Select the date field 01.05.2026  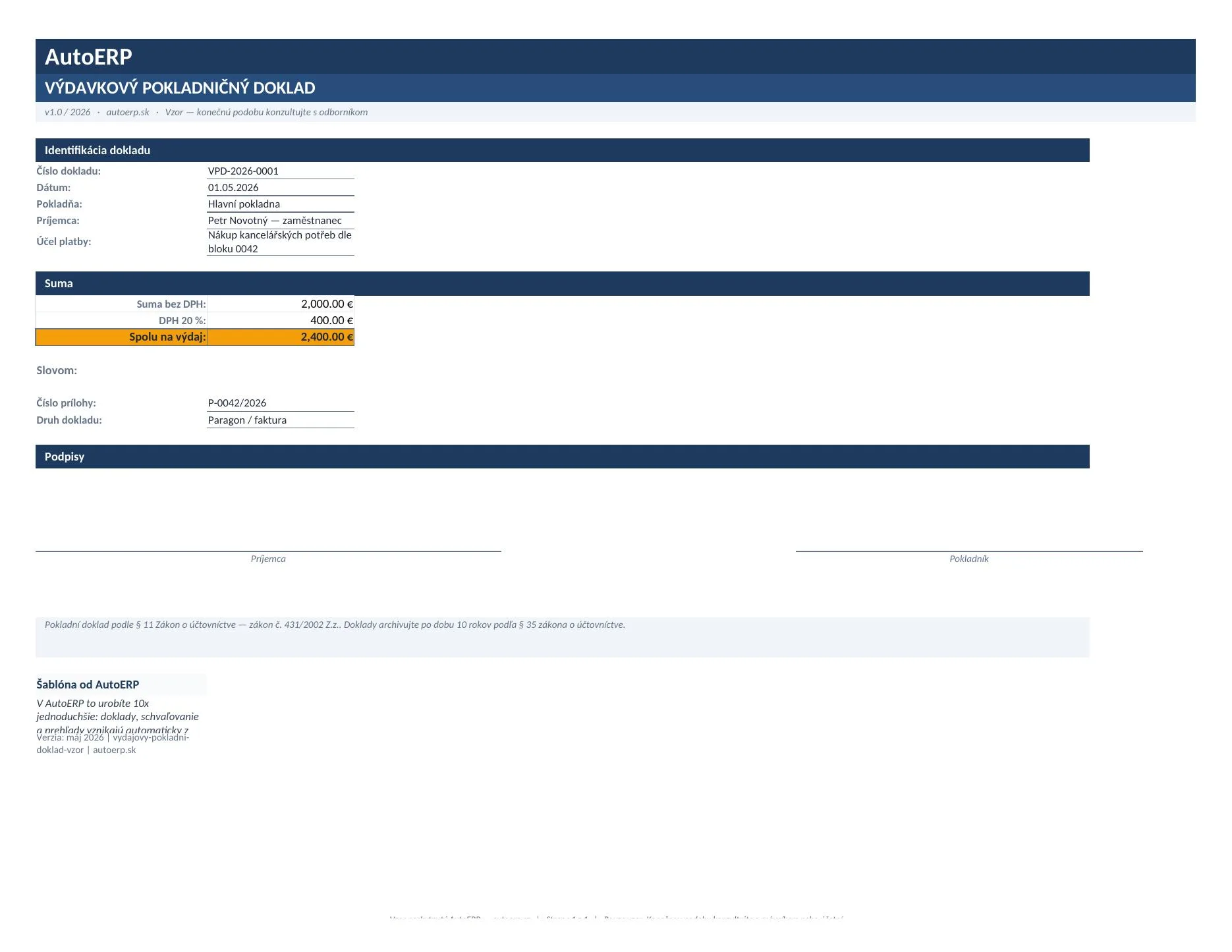(x=280, y=188)
